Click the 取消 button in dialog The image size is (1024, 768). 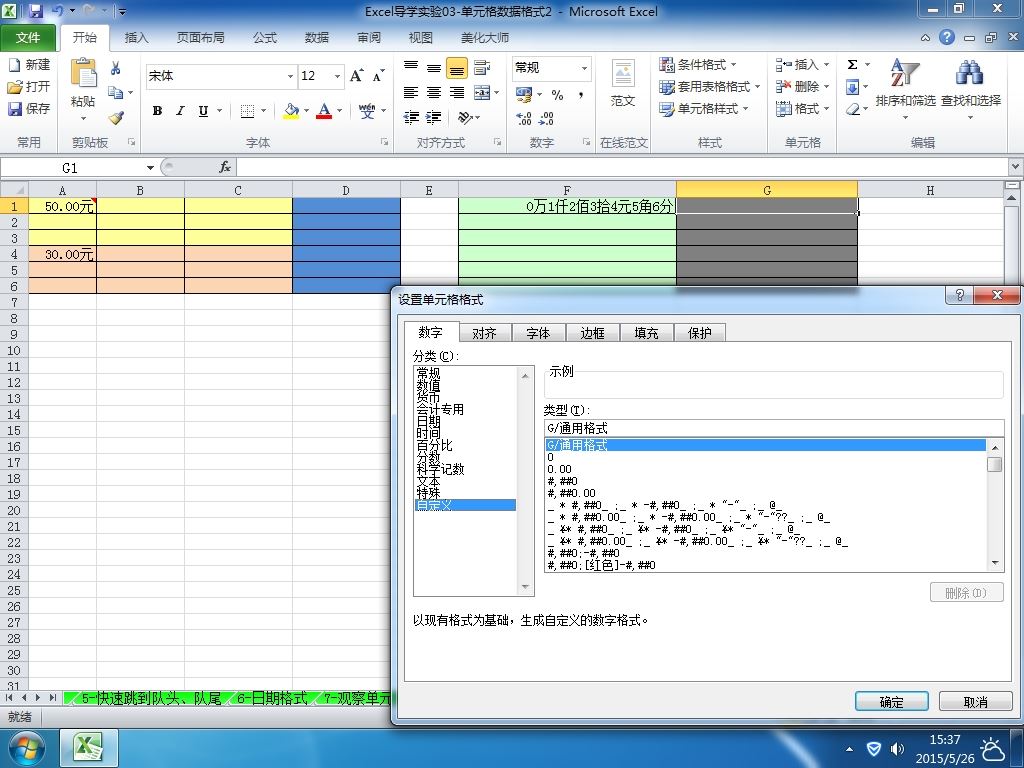tap(976, 701)
